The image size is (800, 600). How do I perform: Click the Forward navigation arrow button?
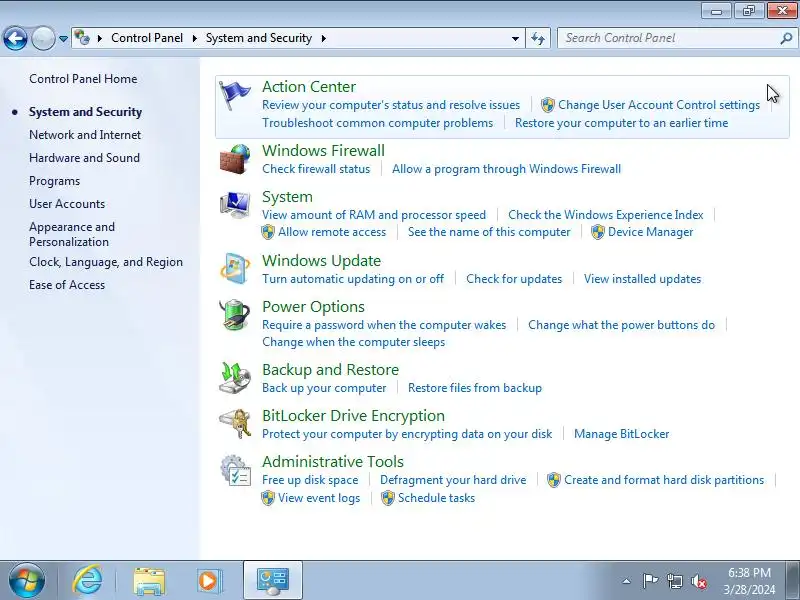point(43,38)
